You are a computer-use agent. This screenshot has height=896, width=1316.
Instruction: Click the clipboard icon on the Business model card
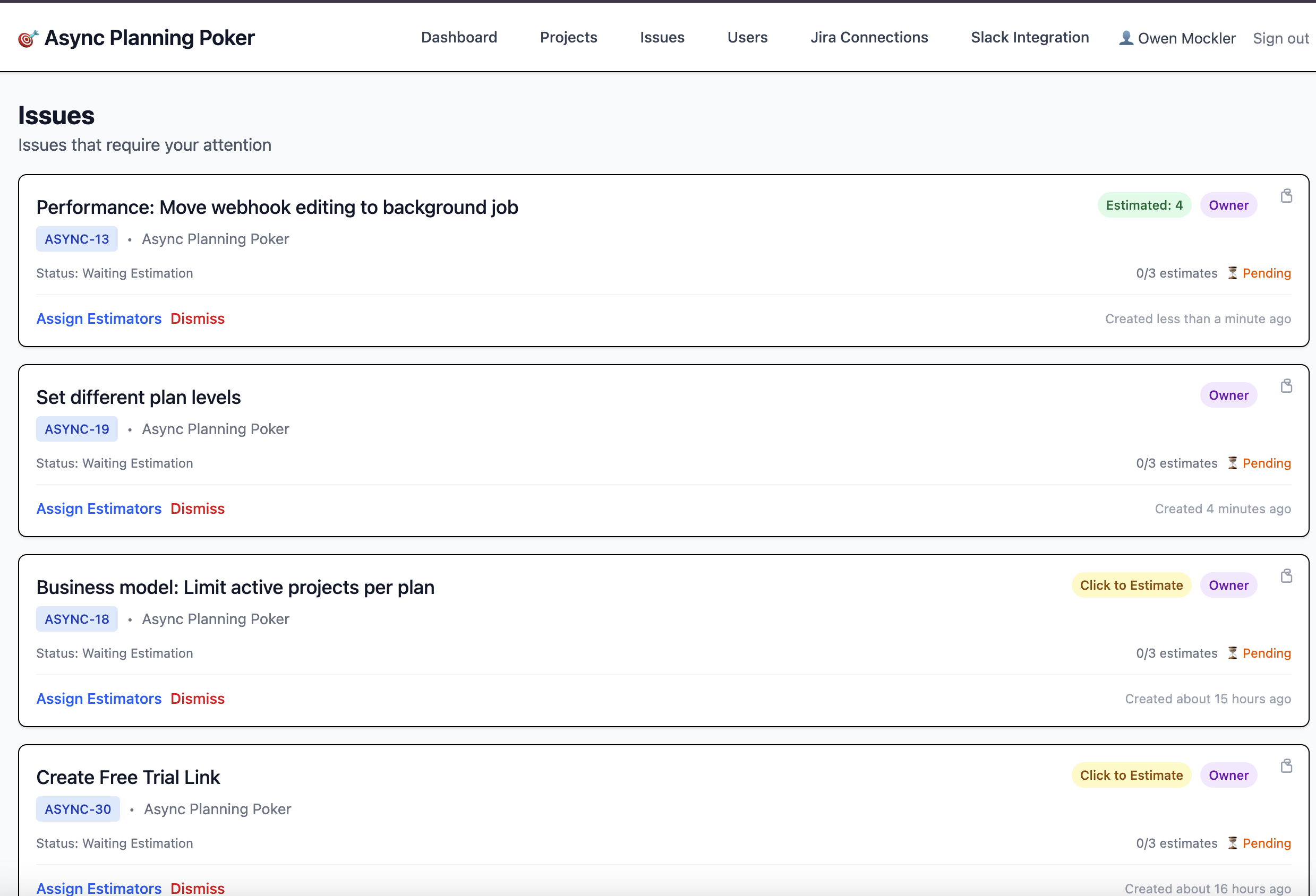click(x=1287, y=575)
